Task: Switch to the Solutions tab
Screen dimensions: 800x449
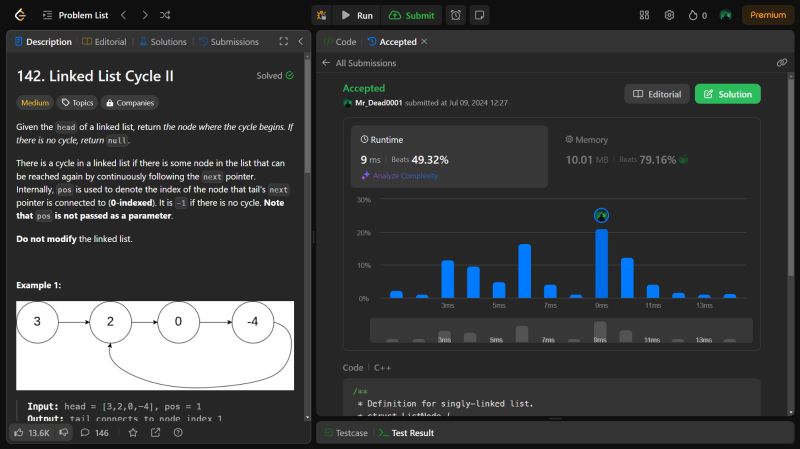Action: tap(163, 42)
